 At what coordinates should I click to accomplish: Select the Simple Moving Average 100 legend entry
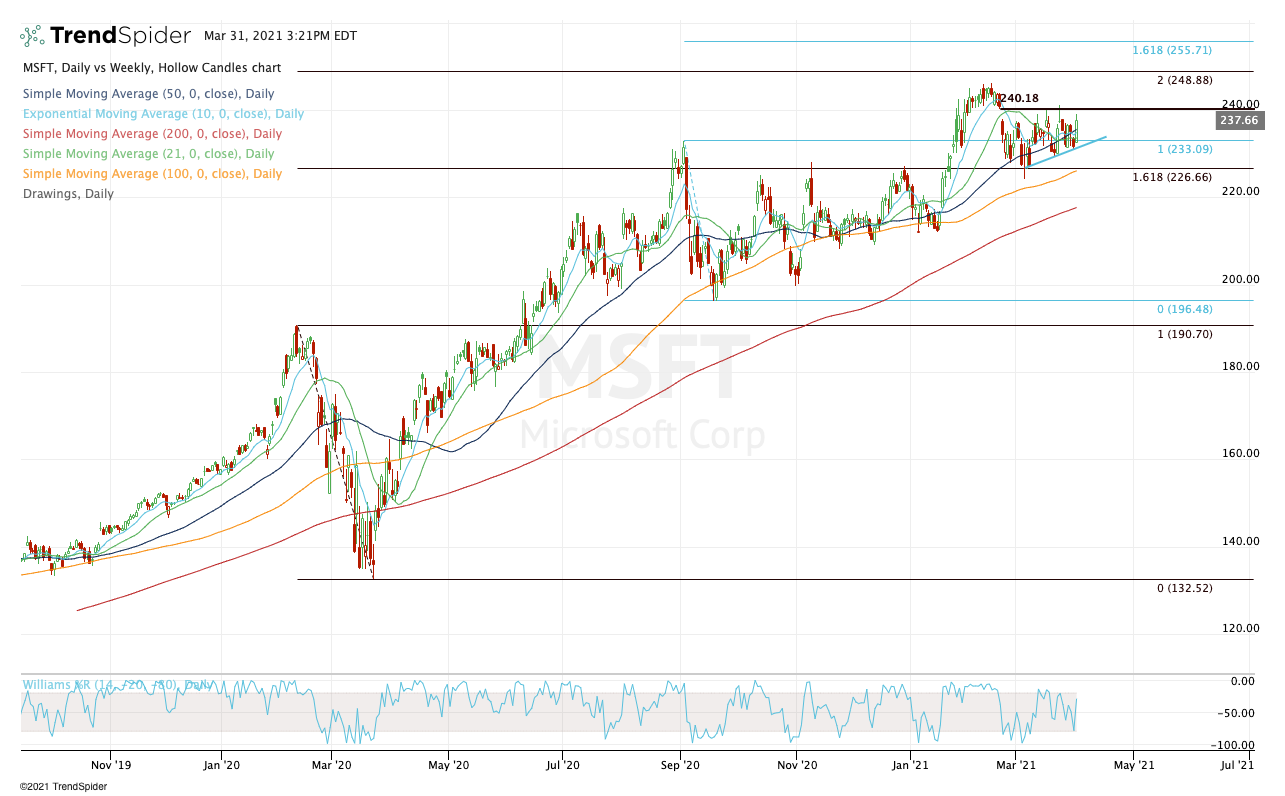pos(152,174)
